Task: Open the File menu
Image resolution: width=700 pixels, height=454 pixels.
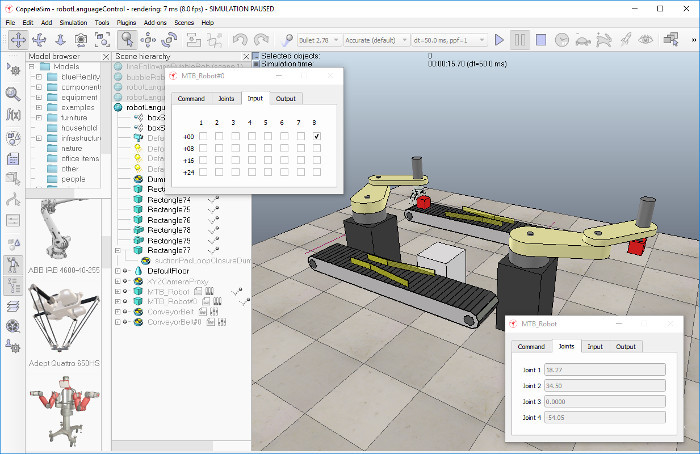Action: (x=10, y=22)
